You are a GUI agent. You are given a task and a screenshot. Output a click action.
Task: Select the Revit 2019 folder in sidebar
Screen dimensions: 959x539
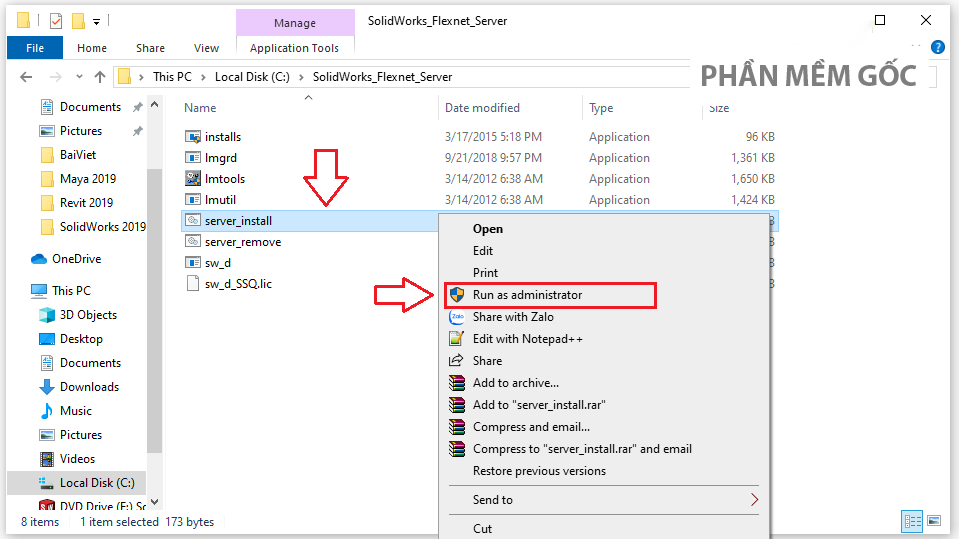(86, 203)
